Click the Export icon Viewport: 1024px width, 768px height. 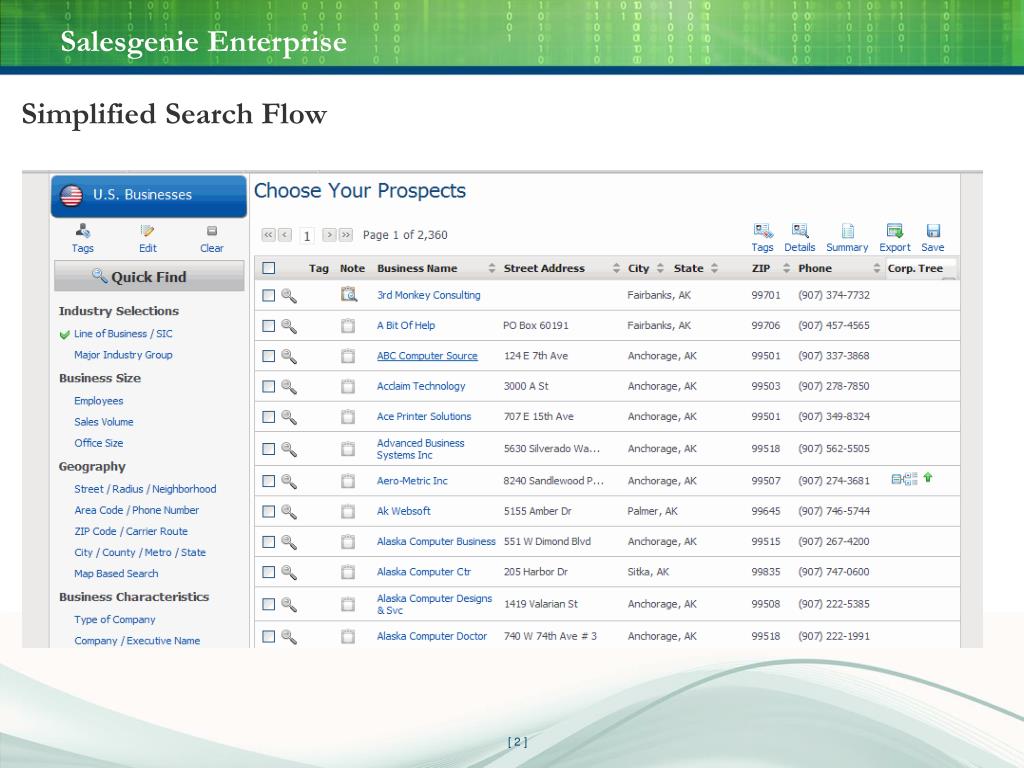(895, 231)
